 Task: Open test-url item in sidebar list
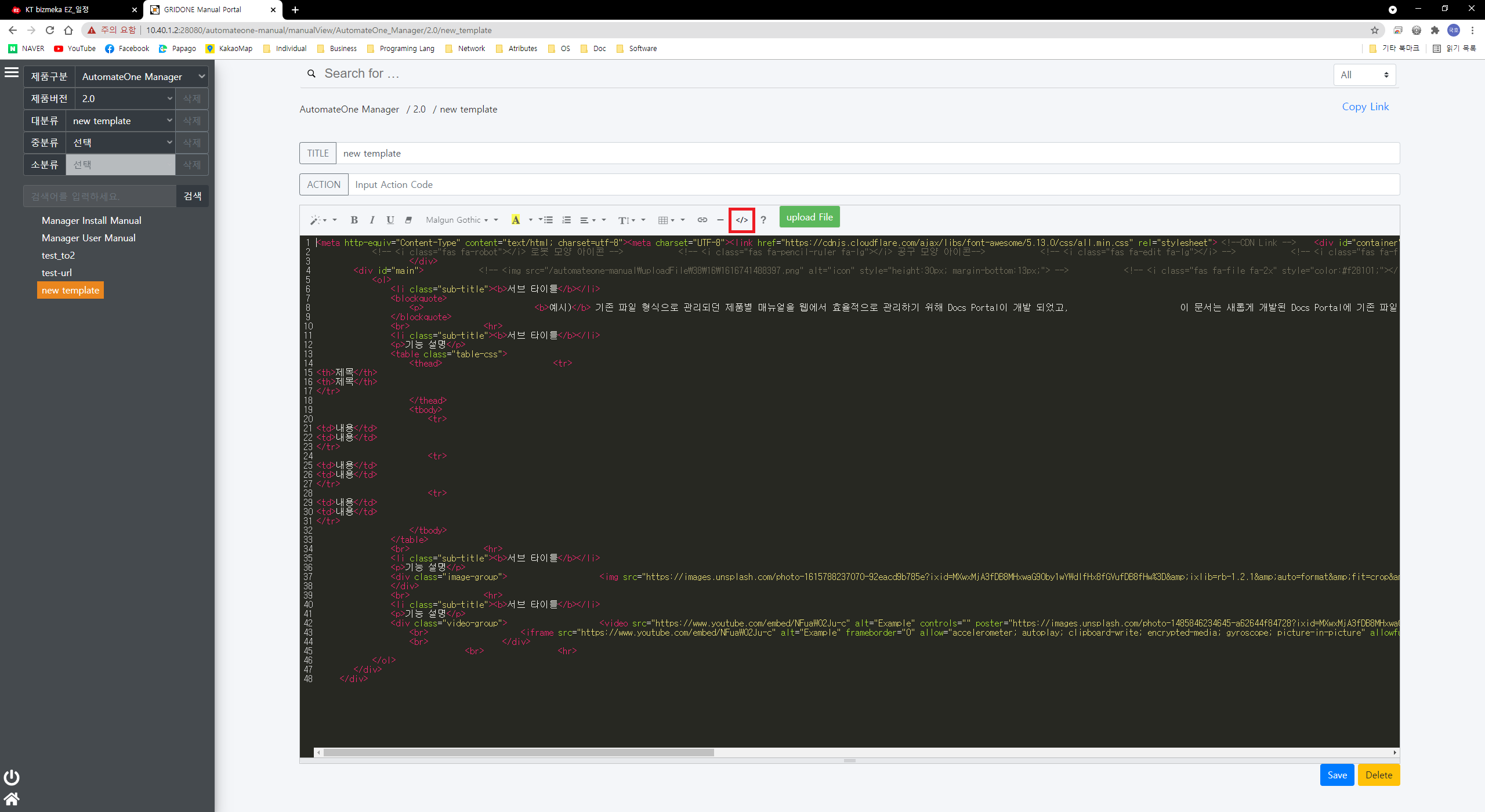[x=57, y=273]
